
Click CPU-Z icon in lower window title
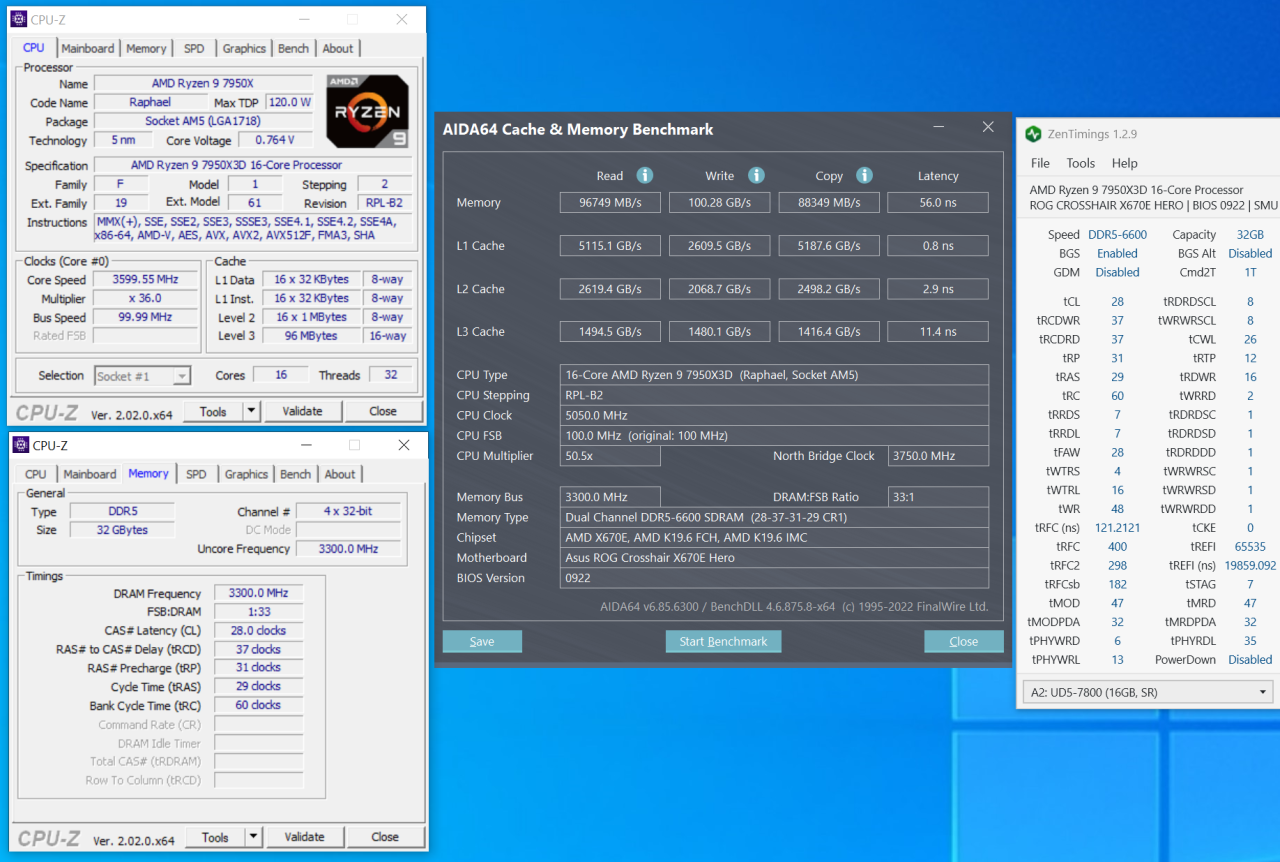[20, 445]
